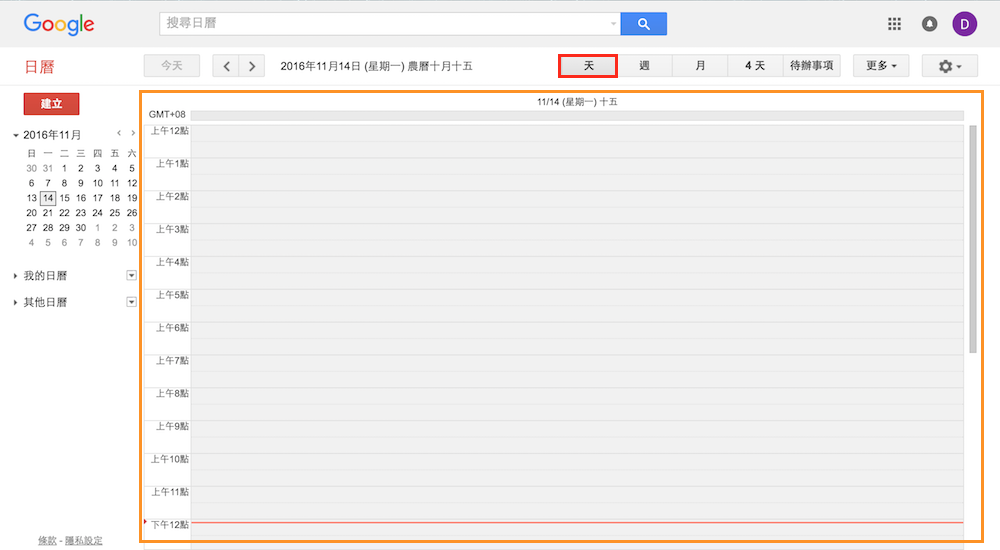1000x550 pixels.
Task: Switch to 月 view
Action: click(x=700, y=66)
